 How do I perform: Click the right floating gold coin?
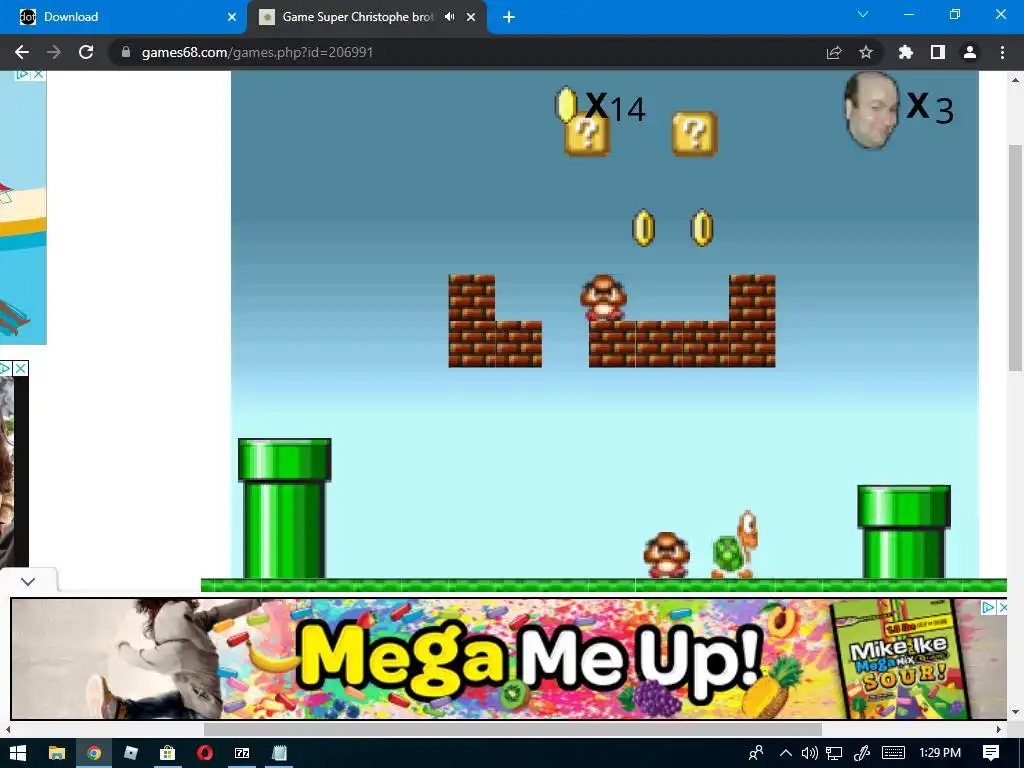pos(702,228)
